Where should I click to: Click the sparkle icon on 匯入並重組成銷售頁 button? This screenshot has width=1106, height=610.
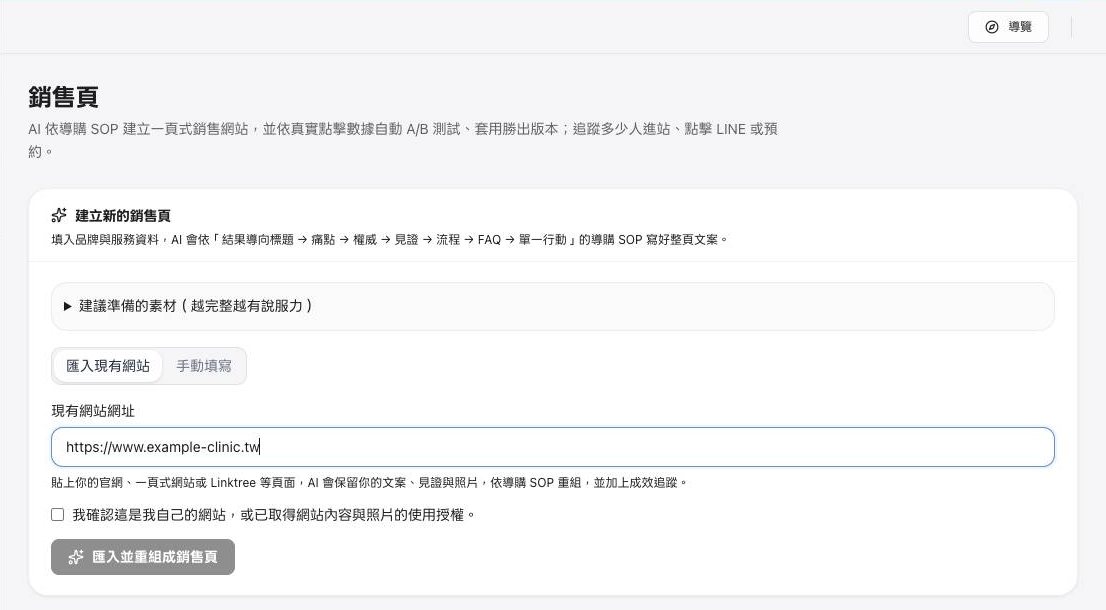coord(75,557)
